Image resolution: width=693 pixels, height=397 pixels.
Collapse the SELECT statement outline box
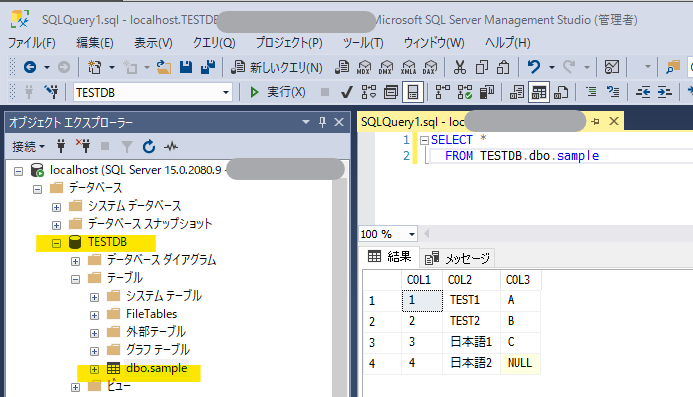[x=424, y=141]
